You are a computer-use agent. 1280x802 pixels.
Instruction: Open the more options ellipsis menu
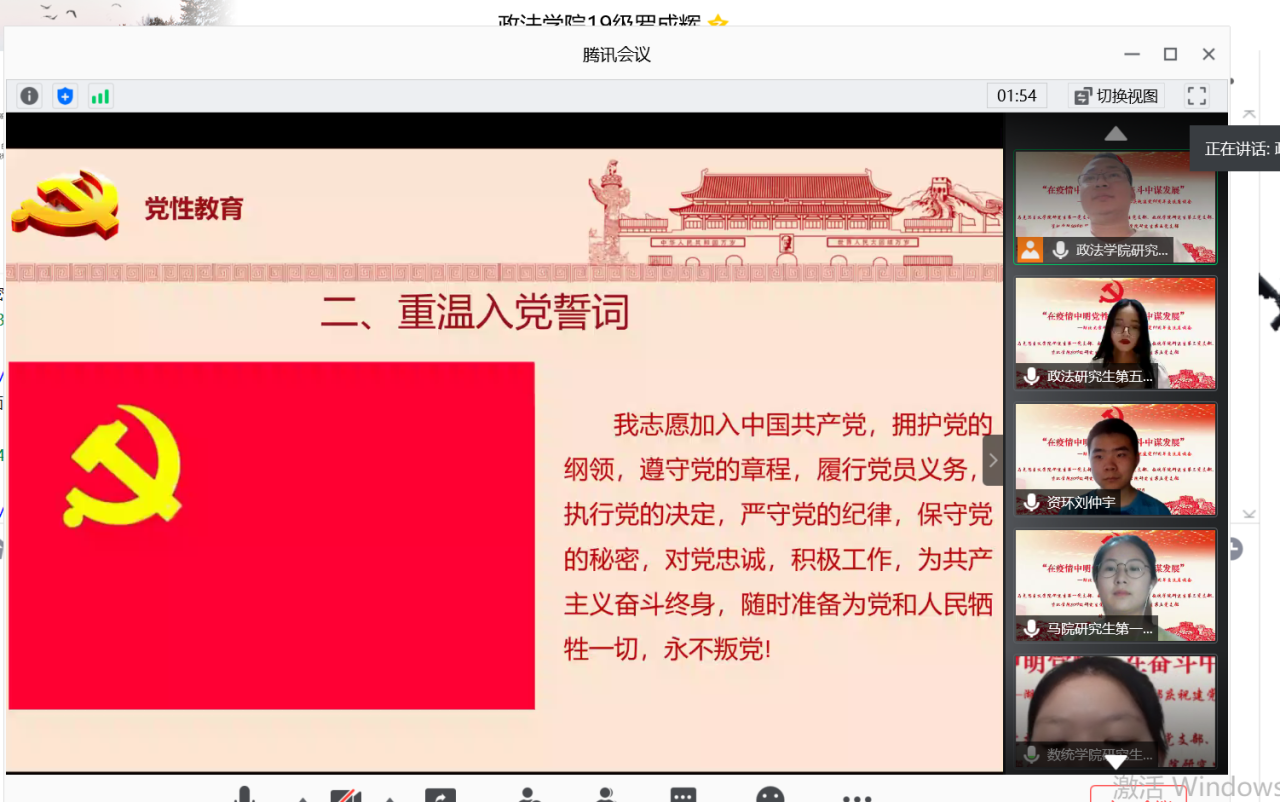point(857,797)
